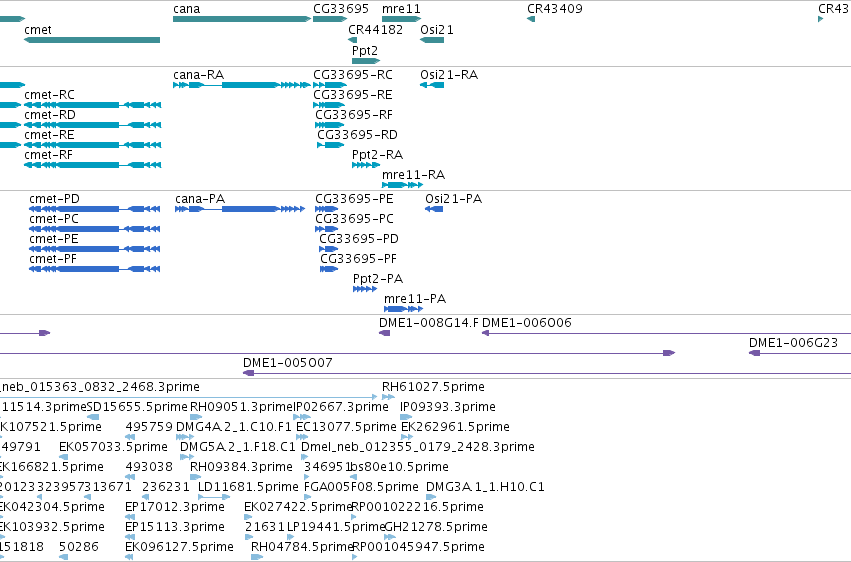The height and width of the screenshot is (562, 851).
Task: Select the EK027422.5prime EST label
Action: click(x=299, y=508)
